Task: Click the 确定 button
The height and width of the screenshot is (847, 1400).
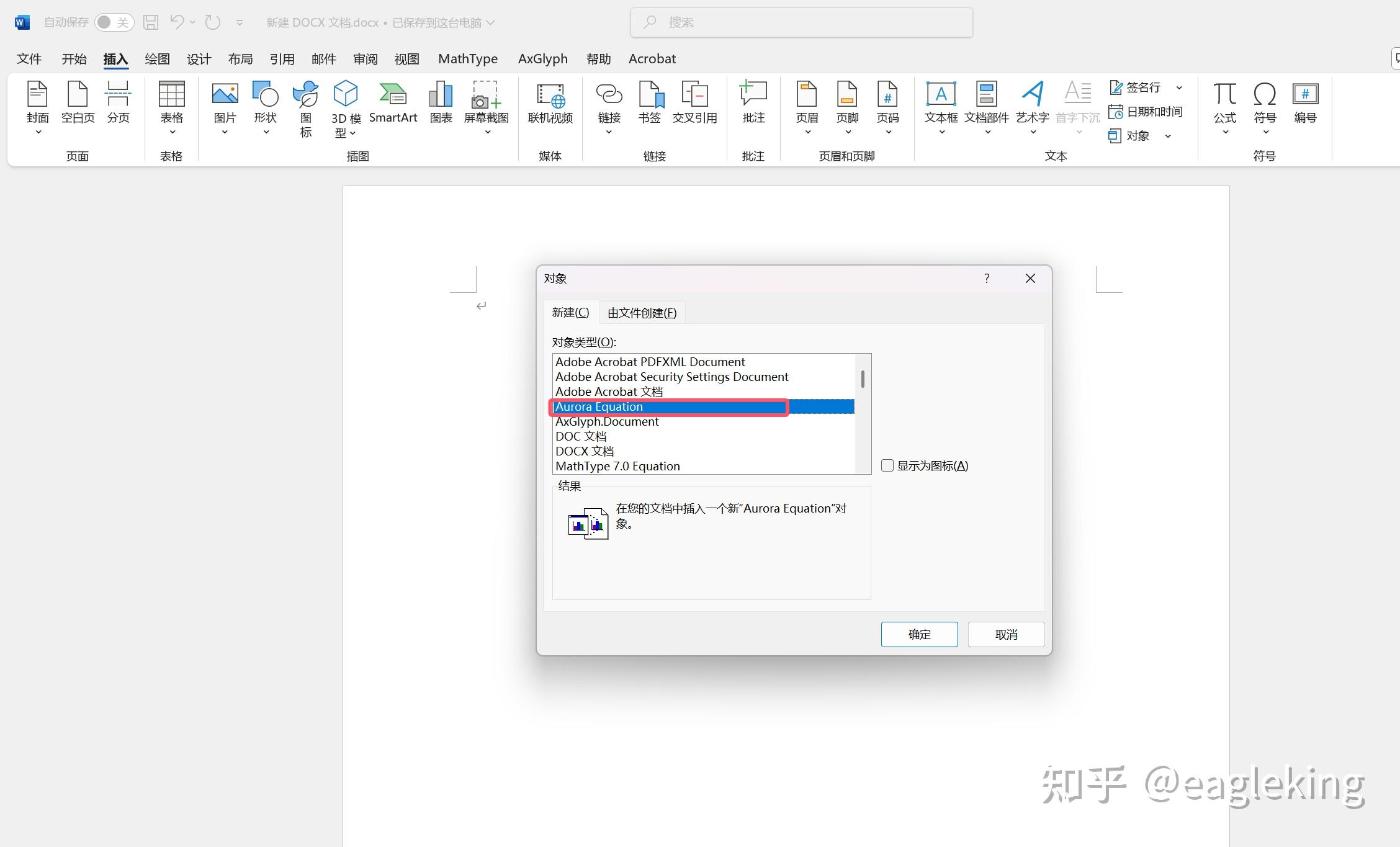Action: click(x=919, y=634)
